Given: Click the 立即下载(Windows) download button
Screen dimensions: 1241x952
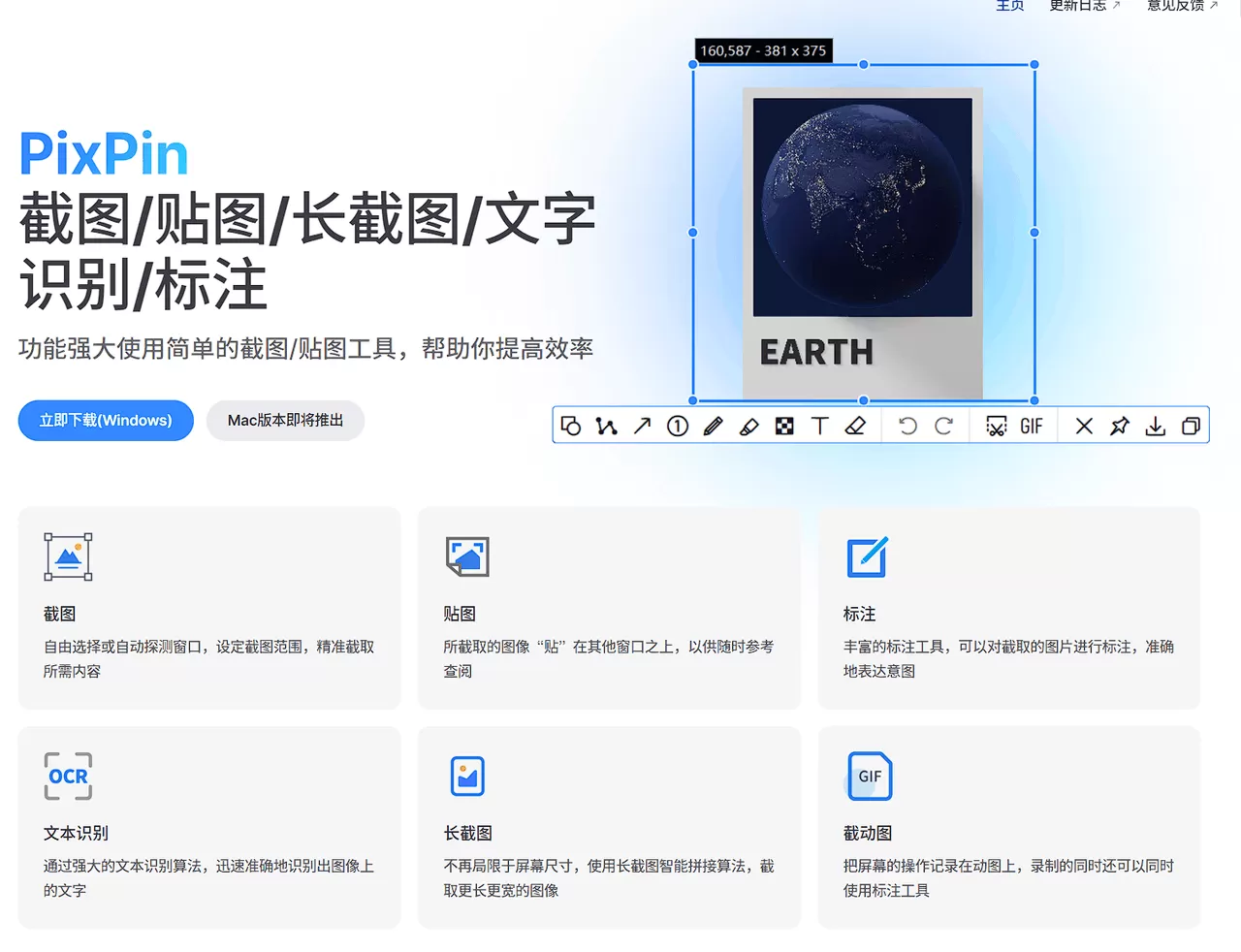Looking at the screenshot, I should 105,420.
